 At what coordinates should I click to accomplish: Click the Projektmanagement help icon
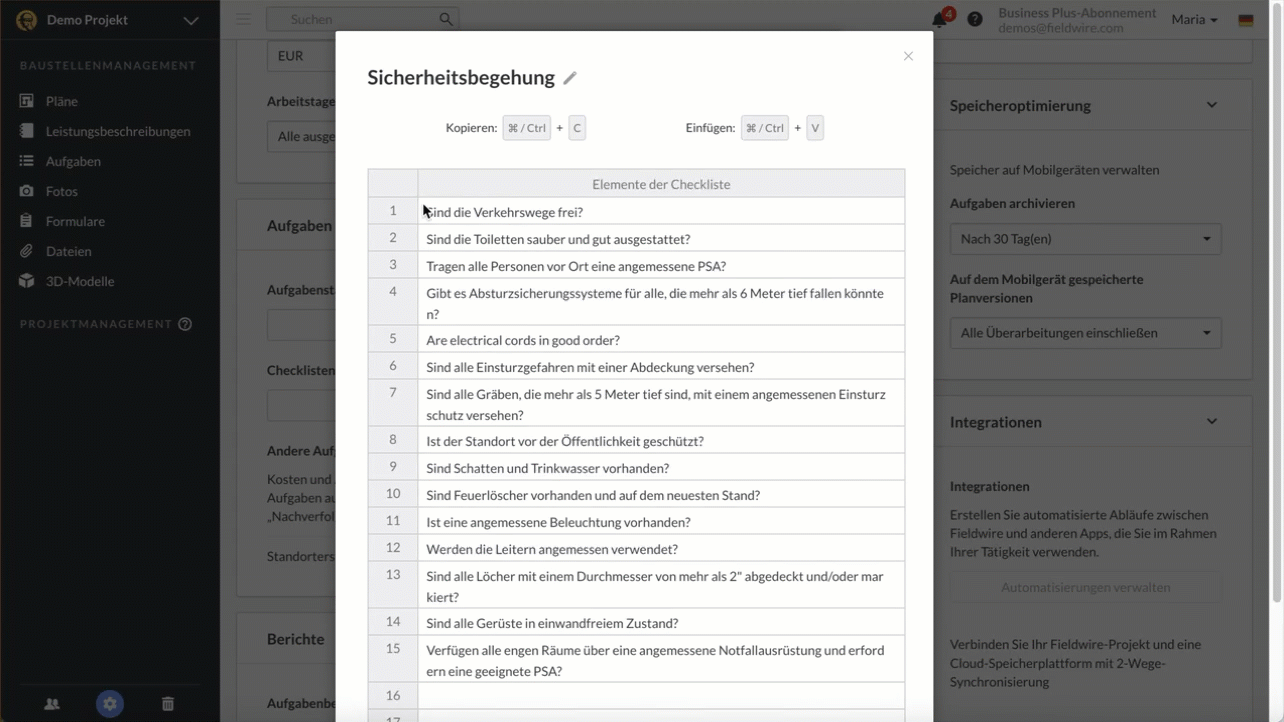185,324
